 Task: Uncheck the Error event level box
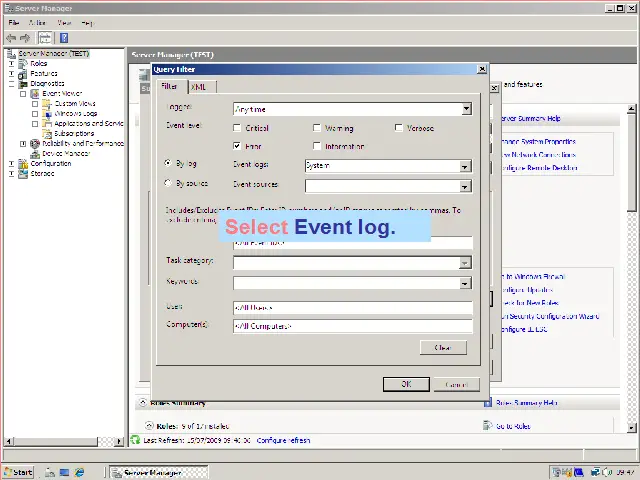point(237,146)
